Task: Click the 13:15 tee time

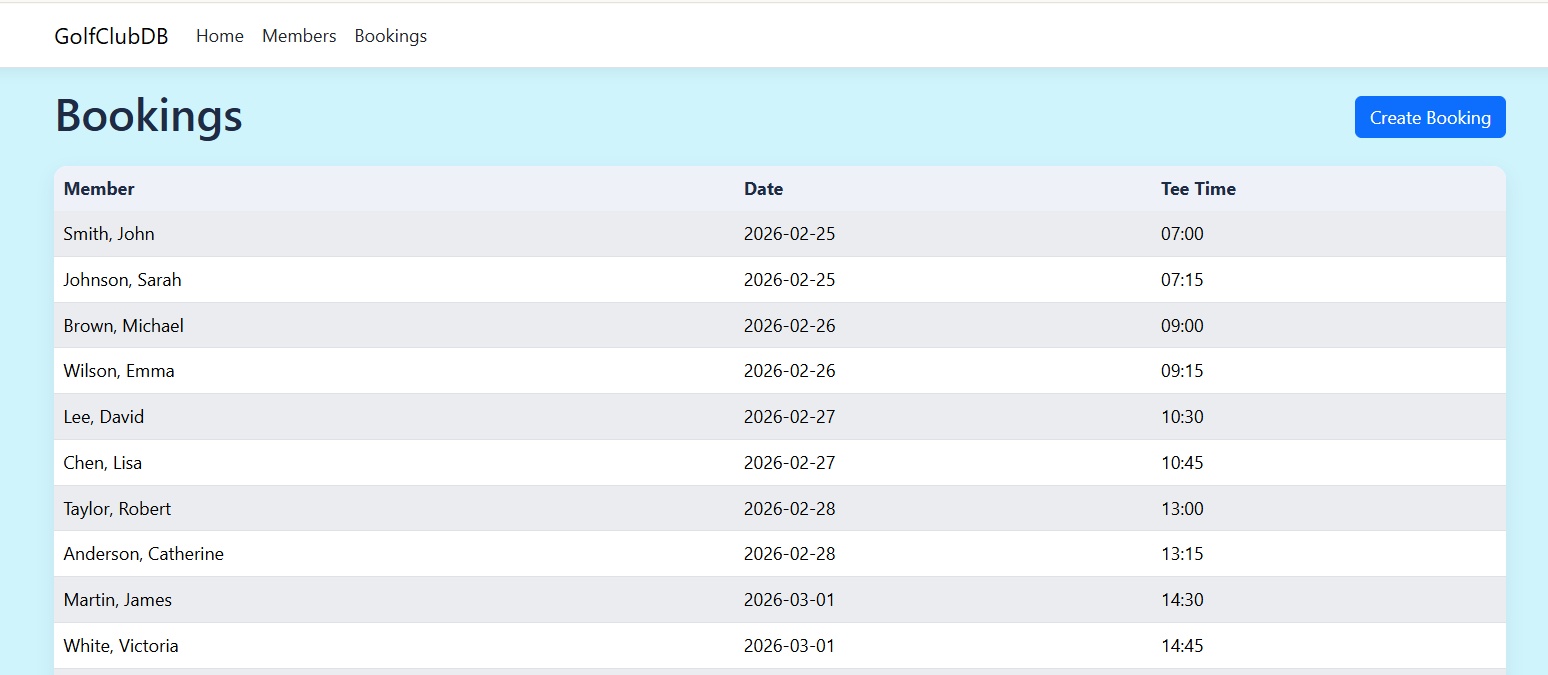Action: [x=1183, y=554]
